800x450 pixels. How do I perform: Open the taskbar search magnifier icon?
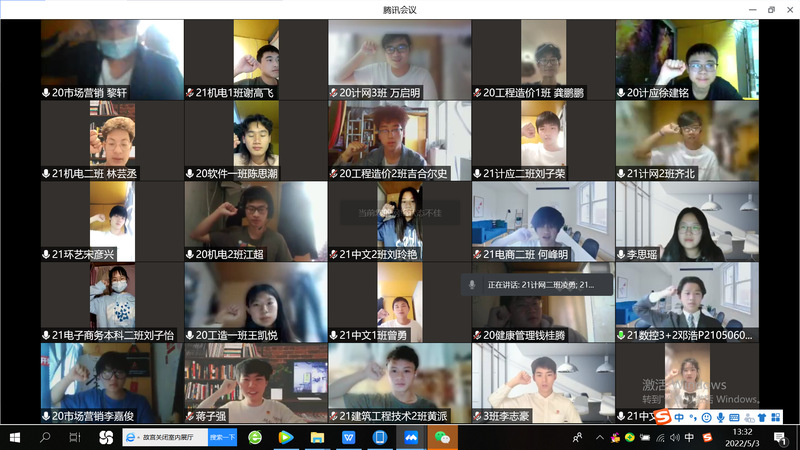pos(45,437)
